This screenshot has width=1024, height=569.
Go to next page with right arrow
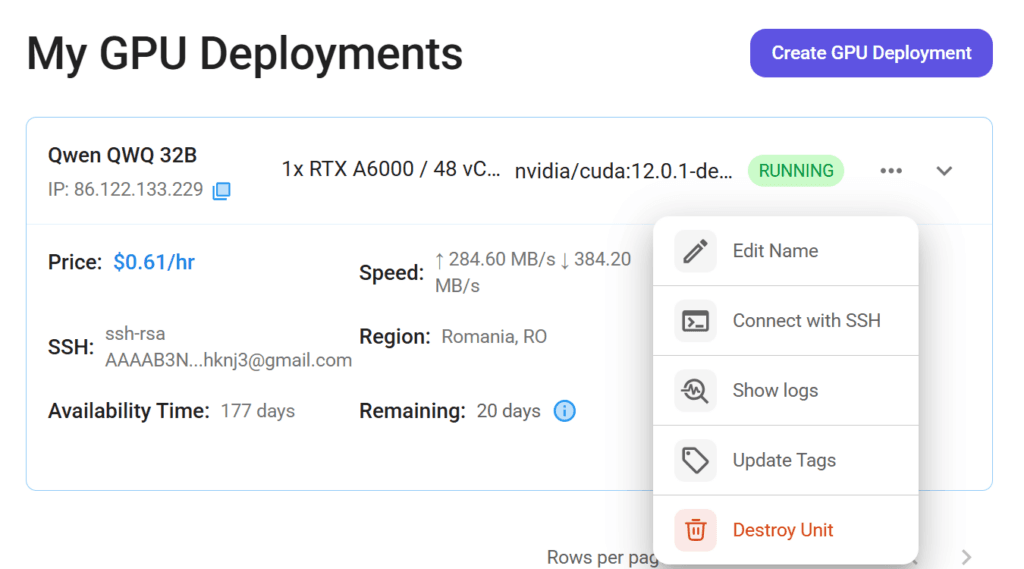pos(966,557)
